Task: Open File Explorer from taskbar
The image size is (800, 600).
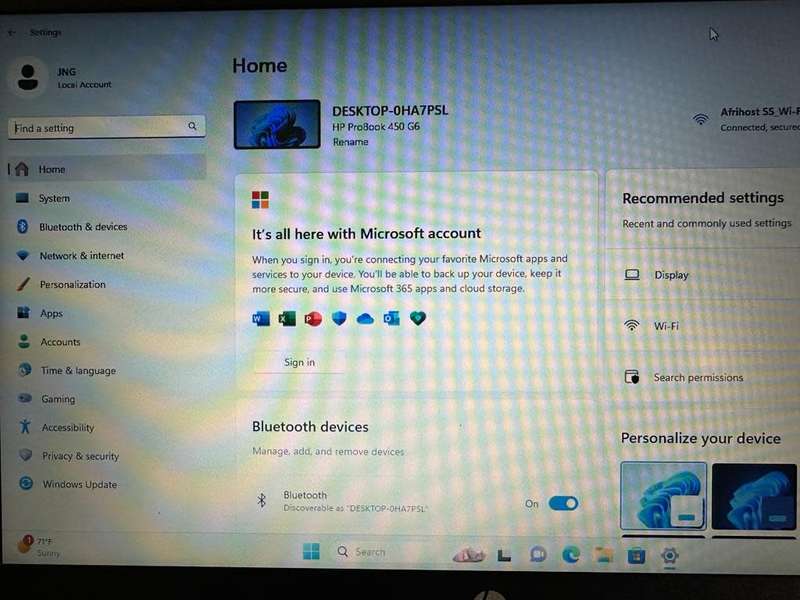Action: pos(604,555)
